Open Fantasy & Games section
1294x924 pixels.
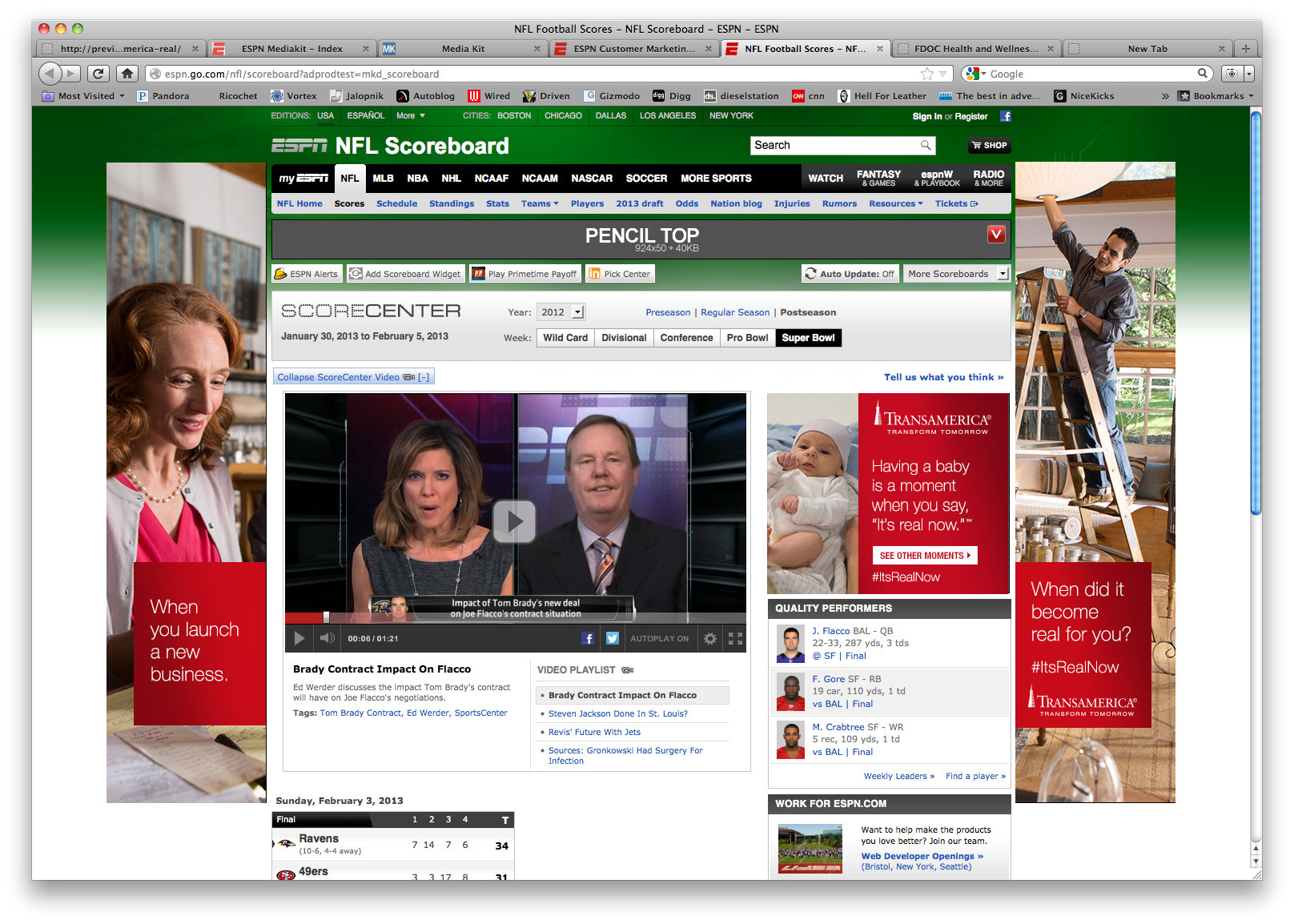[x=878, y=179]
